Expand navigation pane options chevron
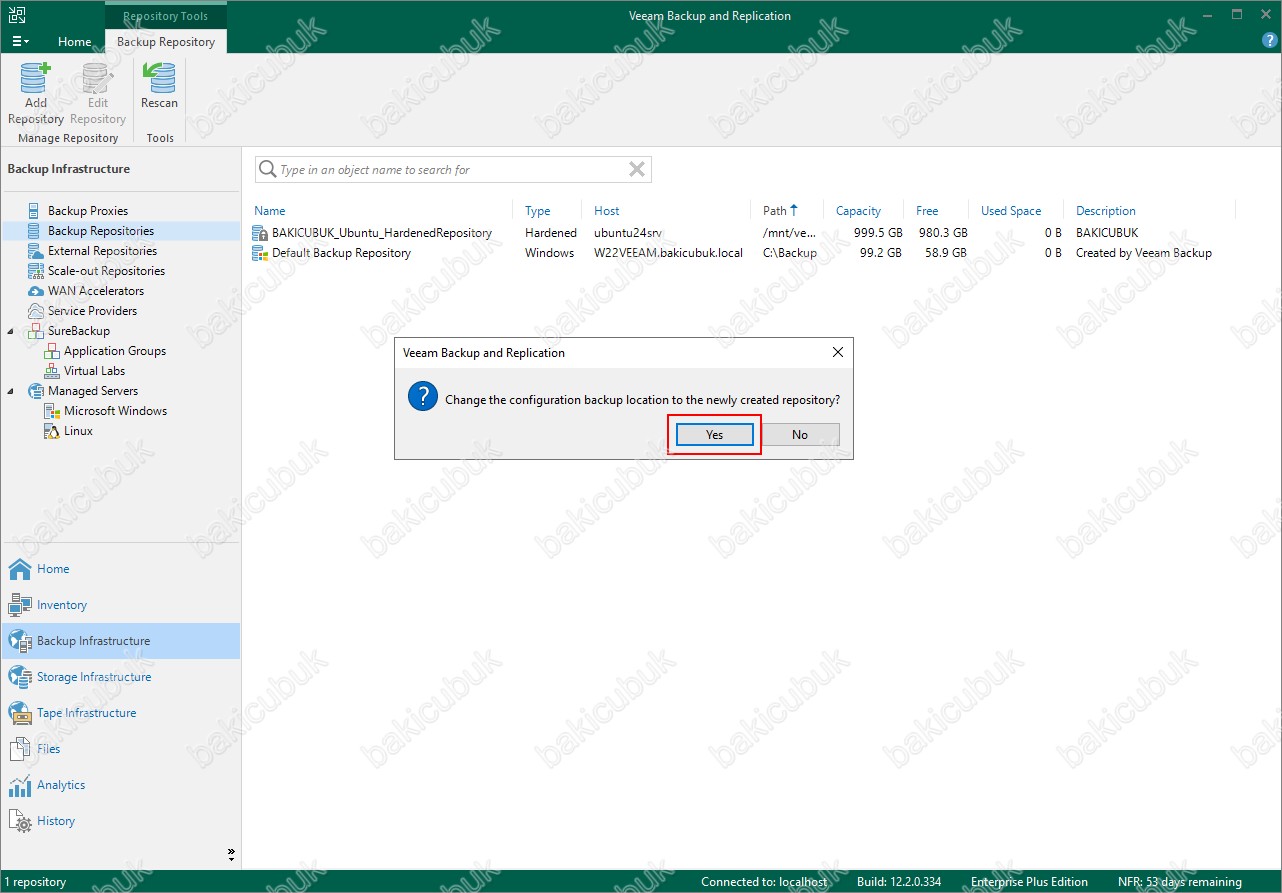This screenshot has height=893, width=1282. tap(231, 855)
